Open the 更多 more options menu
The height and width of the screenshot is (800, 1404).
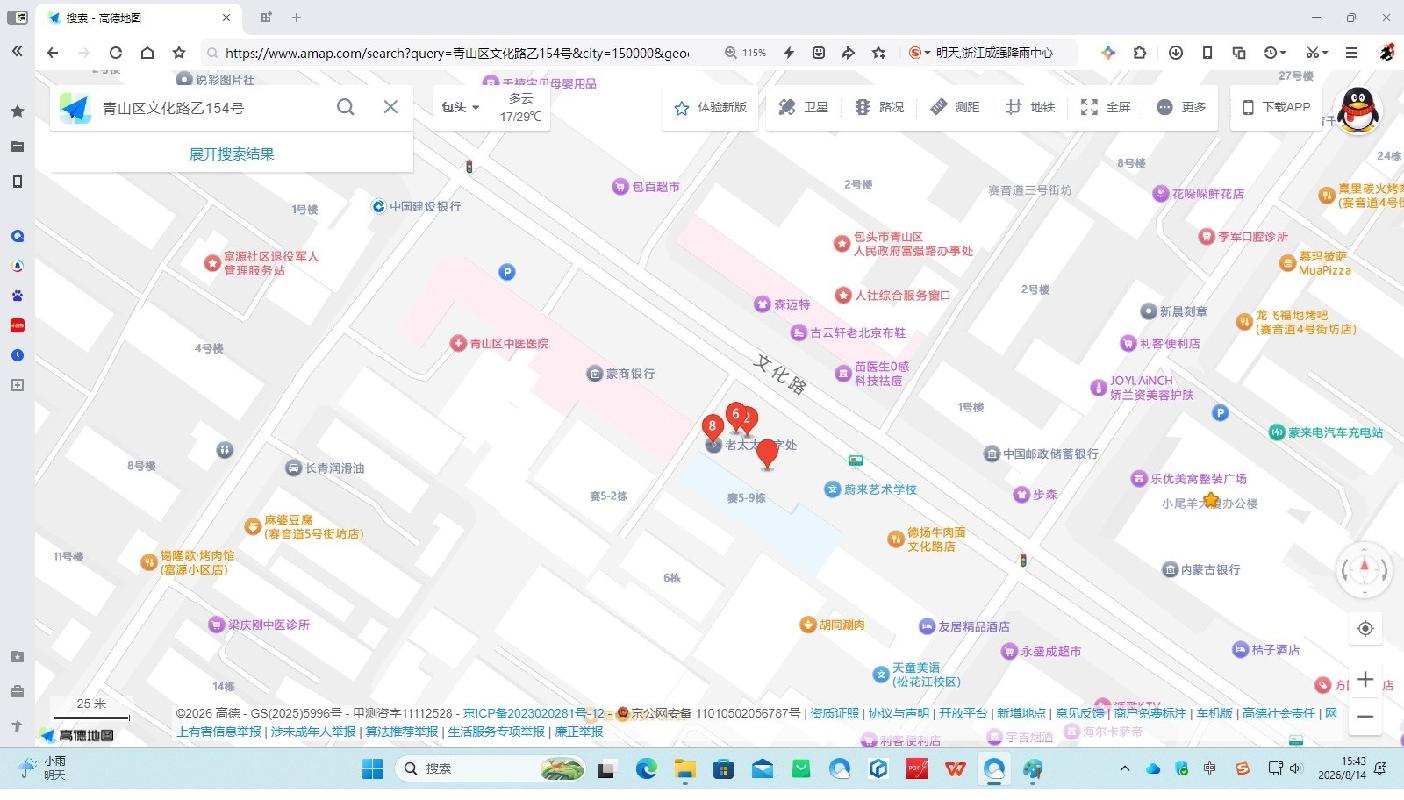pos(1181,107)
